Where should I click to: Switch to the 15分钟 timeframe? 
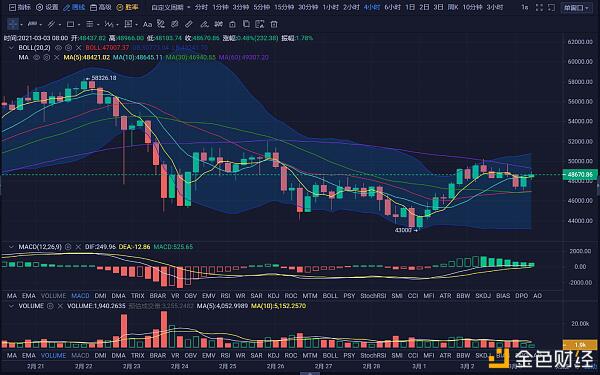(284, 7)
